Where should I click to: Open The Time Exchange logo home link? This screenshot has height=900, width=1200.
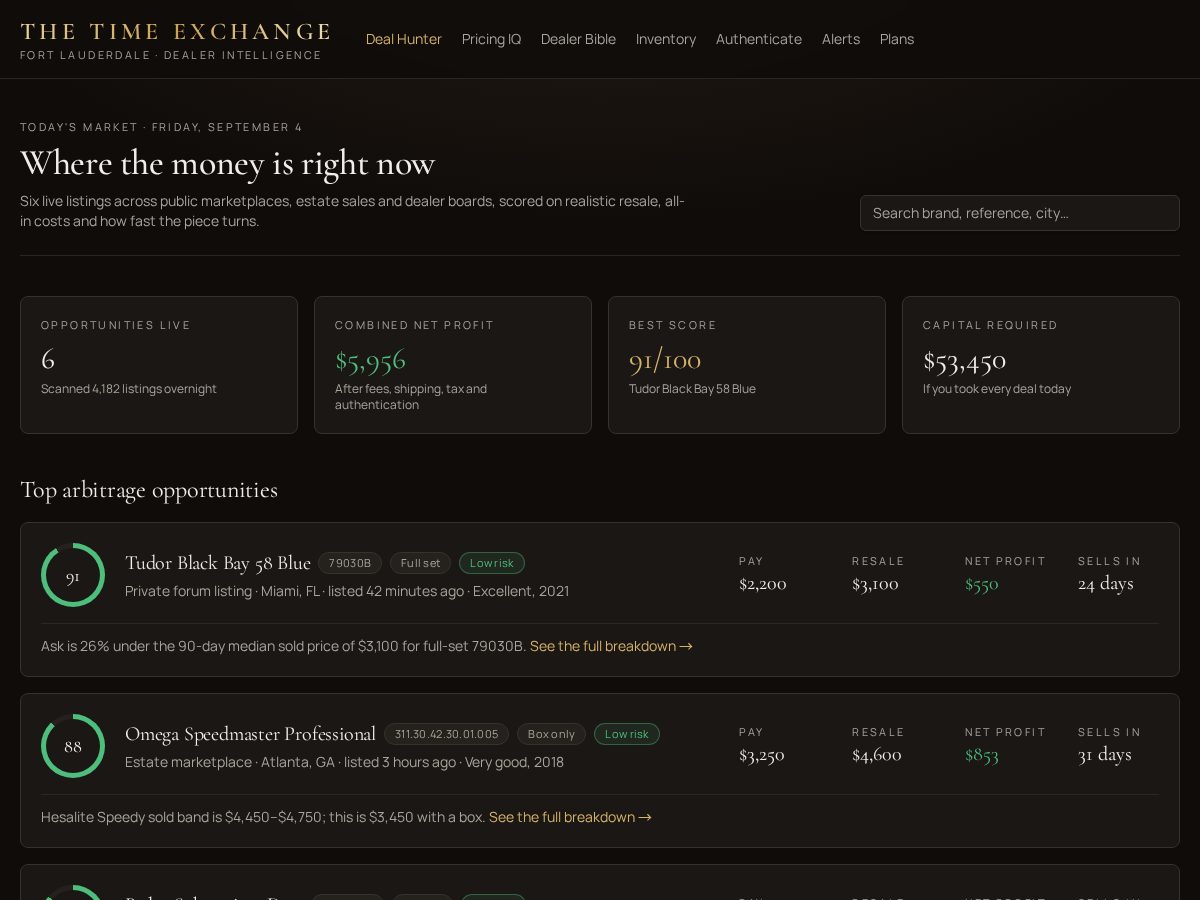(x=175, y=40)
